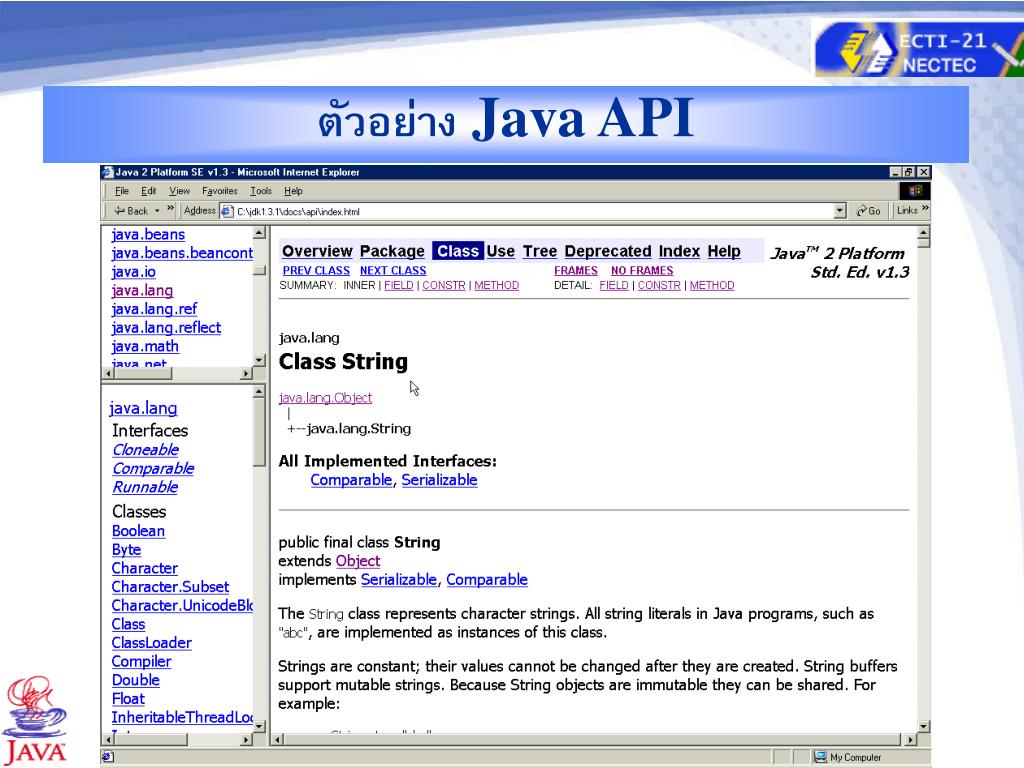The width and height of the screenshot is (1024, 768).
Task: Expand the toolbar chevron after Back
Action: point(170,209)
